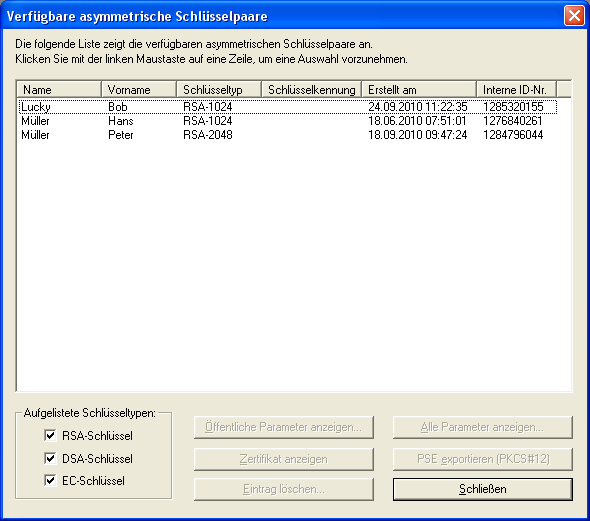590x521 pixels.
Task: Select the Müller Peter RSA-2048 row
Action: (288, 135)
